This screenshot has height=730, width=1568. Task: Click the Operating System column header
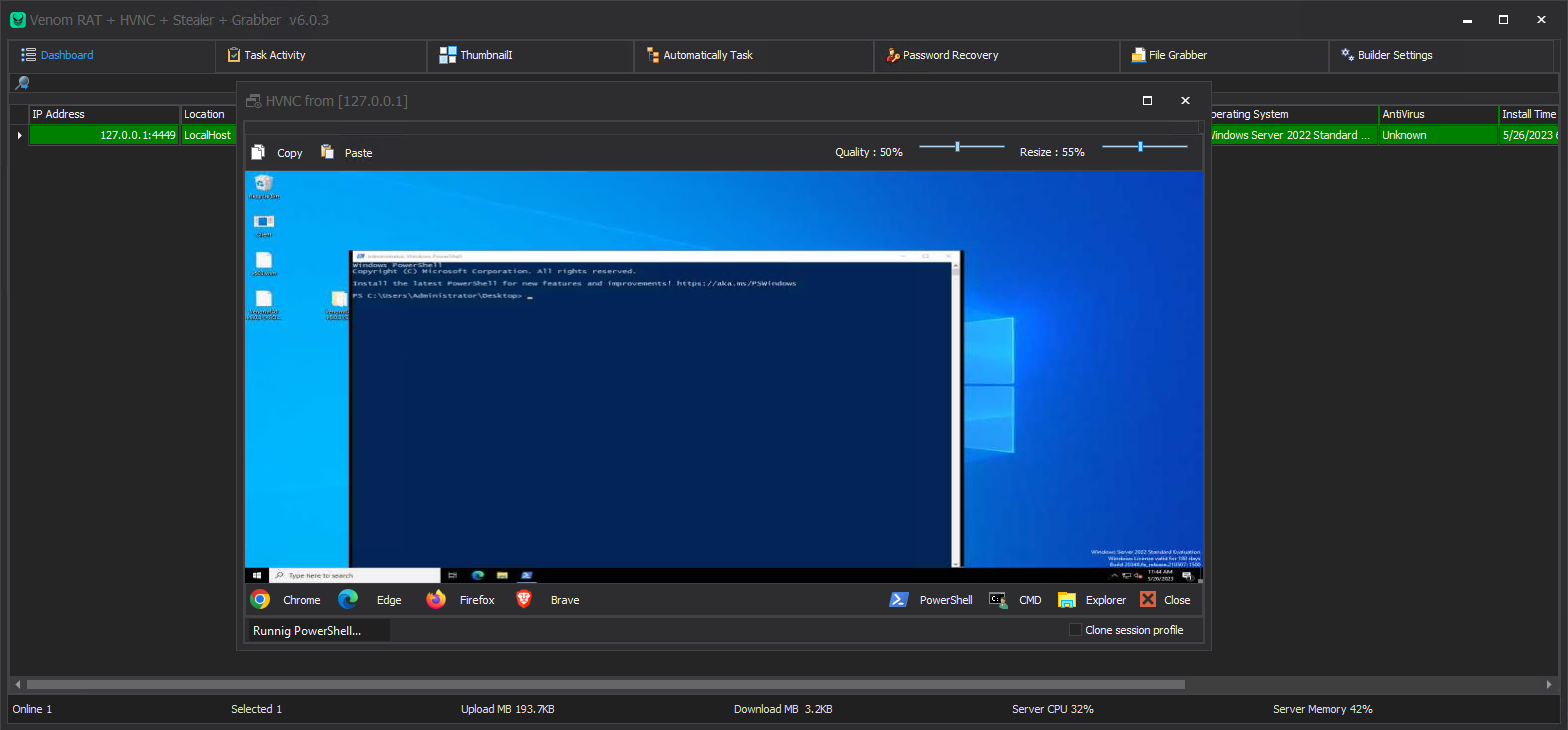click(1295, 114)
